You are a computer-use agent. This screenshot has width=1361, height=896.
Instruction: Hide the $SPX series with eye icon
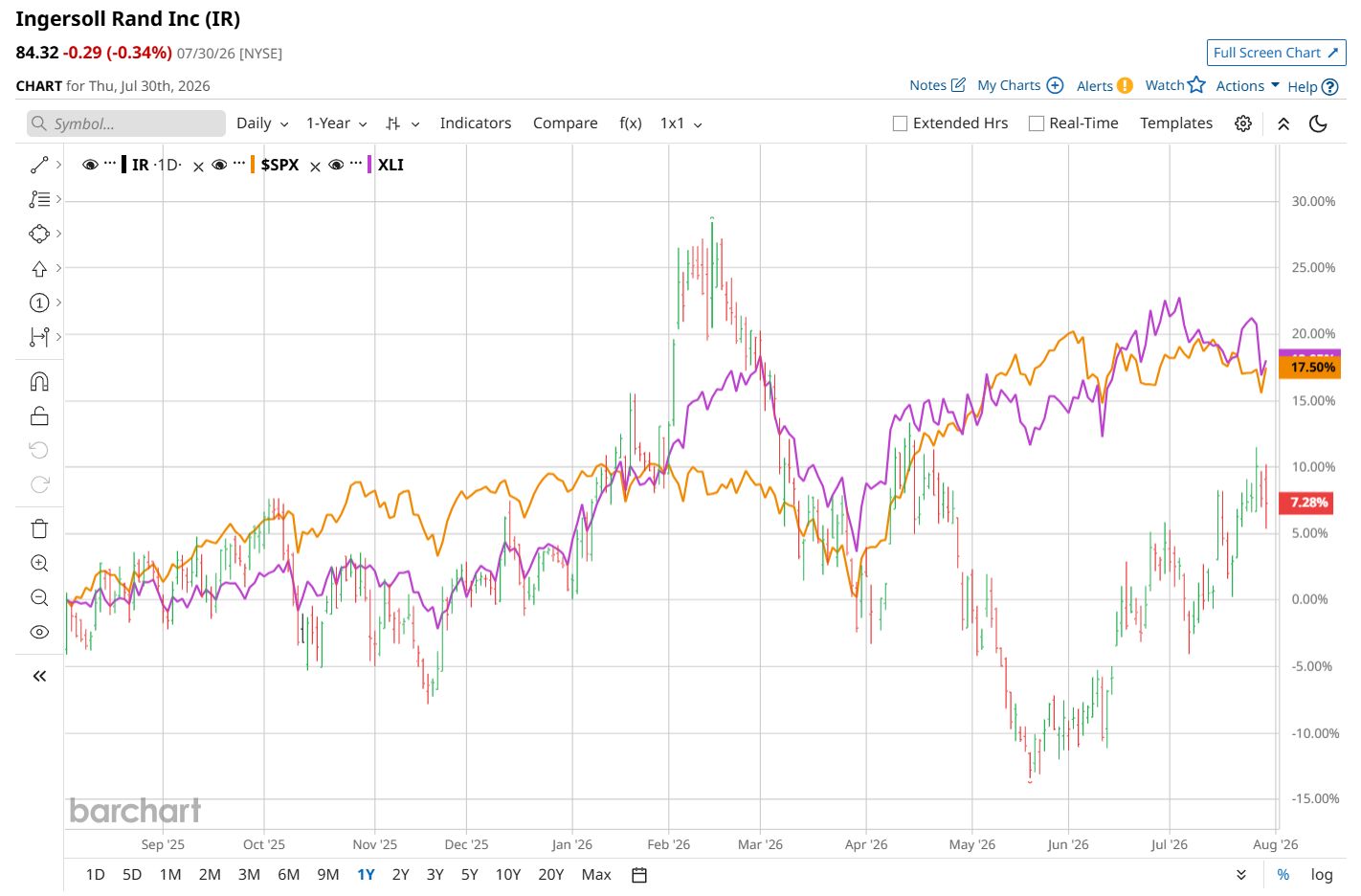point(219,165)
